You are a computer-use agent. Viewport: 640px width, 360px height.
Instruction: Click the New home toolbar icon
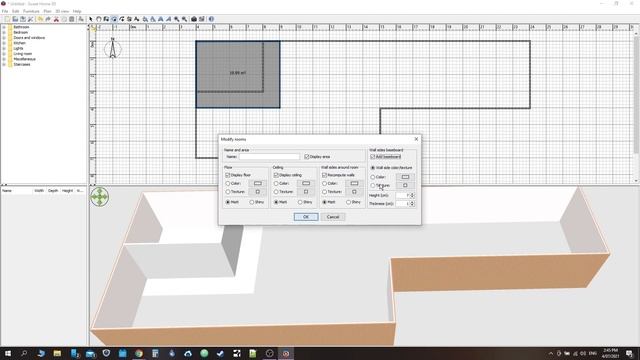(x=7, y=19)
